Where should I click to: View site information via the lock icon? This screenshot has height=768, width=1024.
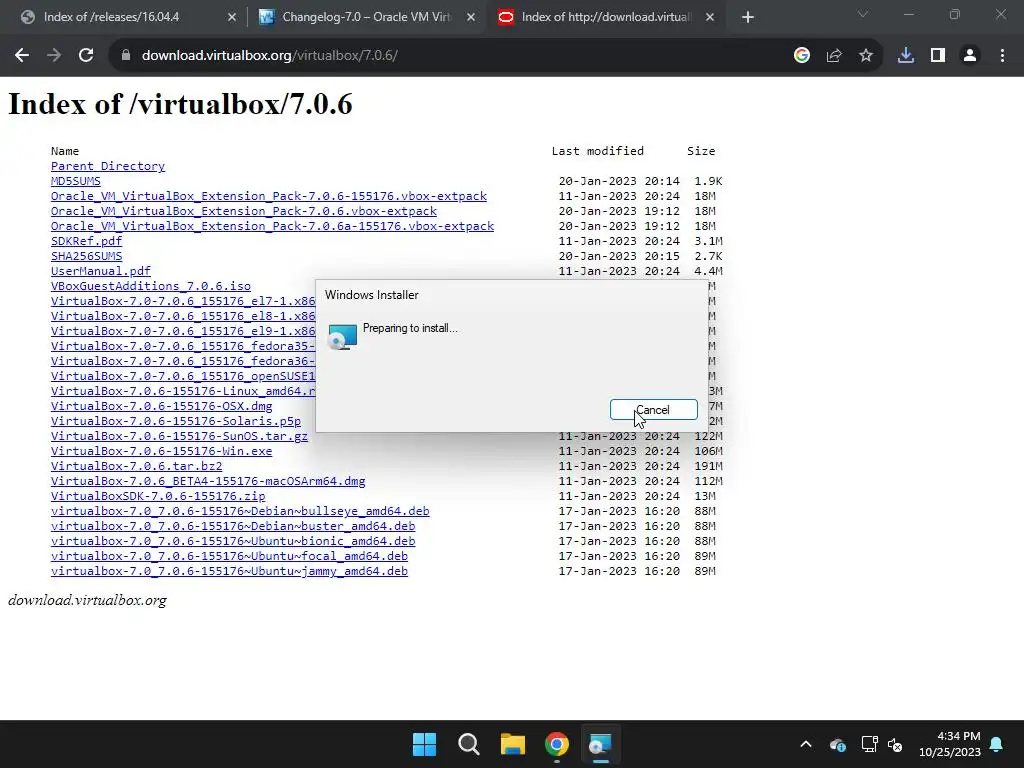126,56
